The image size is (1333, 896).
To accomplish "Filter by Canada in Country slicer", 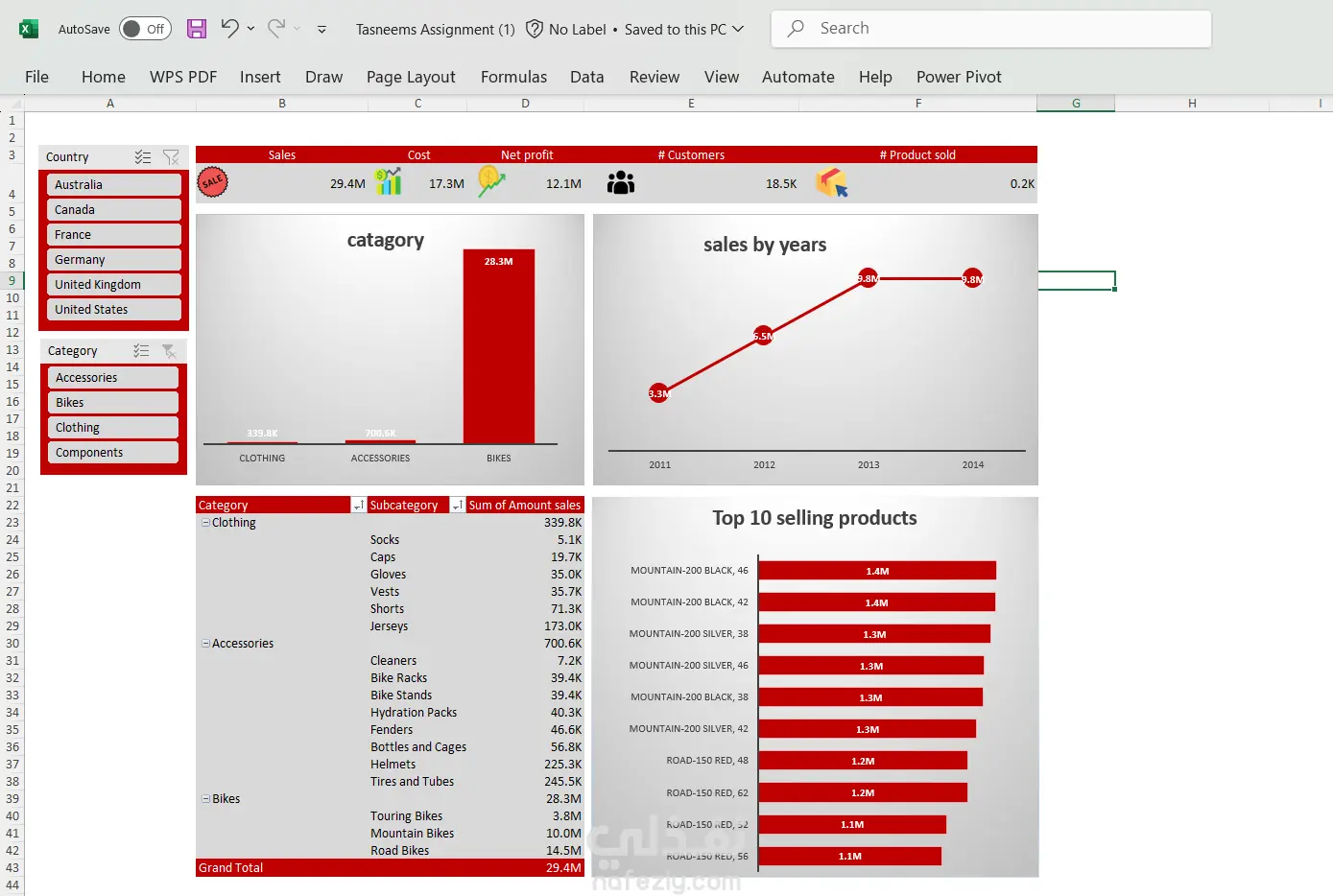I will [x=114, y=209].
